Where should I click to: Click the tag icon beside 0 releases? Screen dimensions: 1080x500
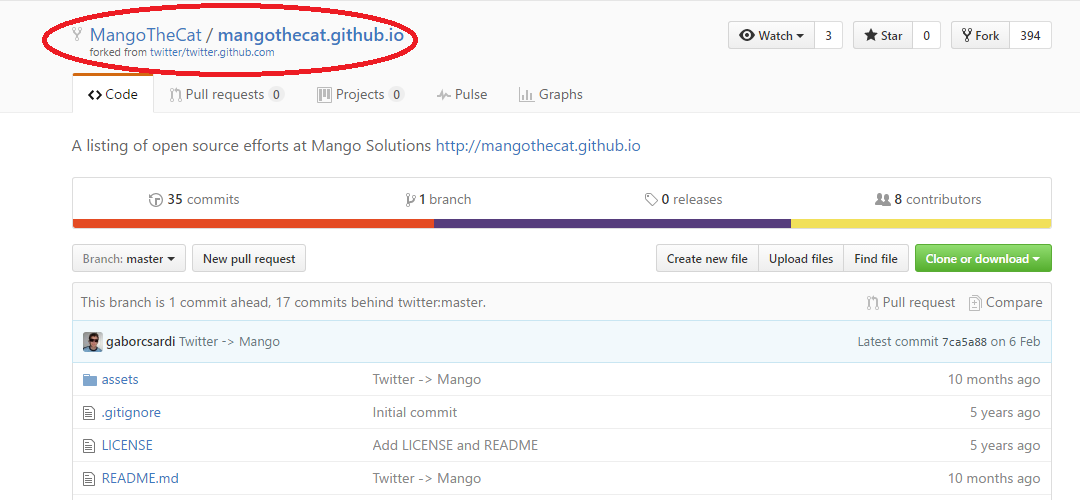(x=651, y=200)
